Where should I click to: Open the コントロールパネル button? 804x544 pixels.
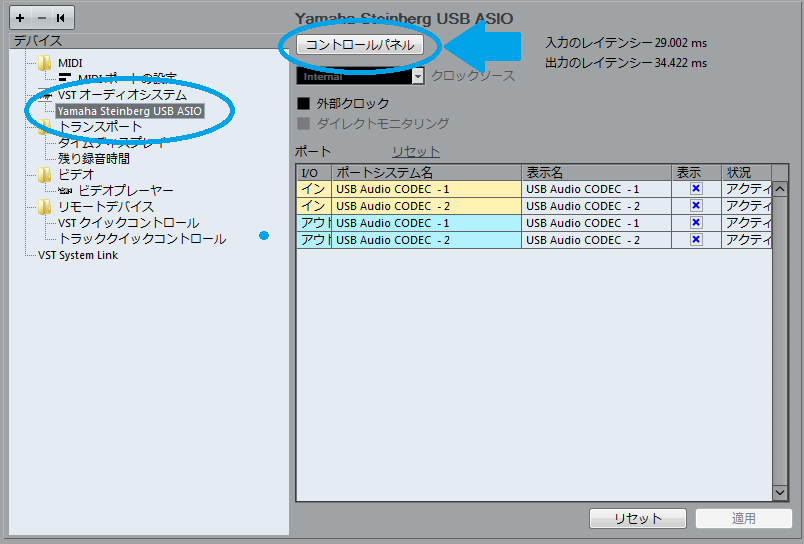[x=360, y=45]
